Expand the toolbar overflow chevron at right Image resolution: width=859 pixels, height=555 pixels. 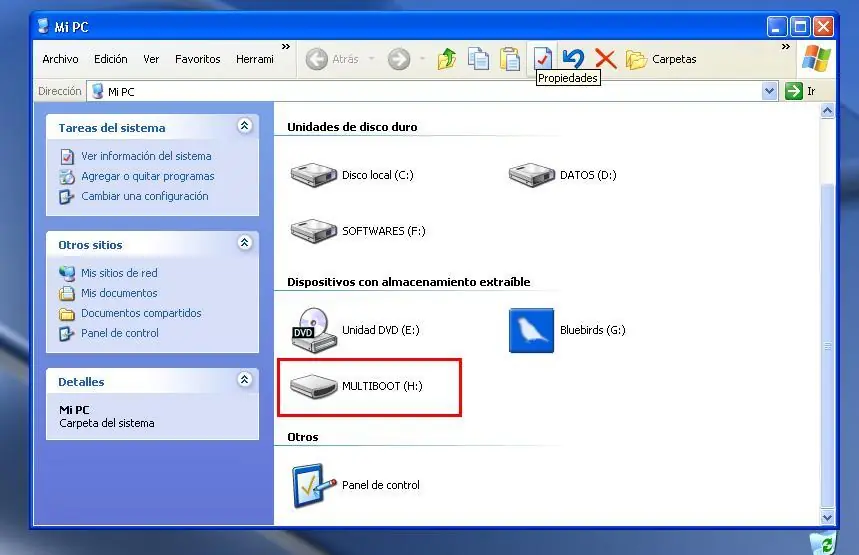pyautogui.click(x=786, y=47)
